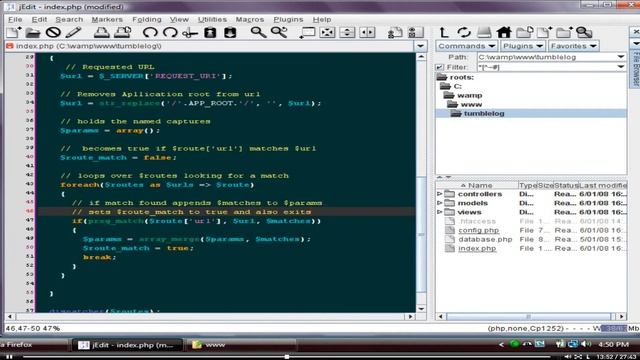The image size is (640, 360).
Task: Open the Commands dropdown
Action: [x=467, y=46]
